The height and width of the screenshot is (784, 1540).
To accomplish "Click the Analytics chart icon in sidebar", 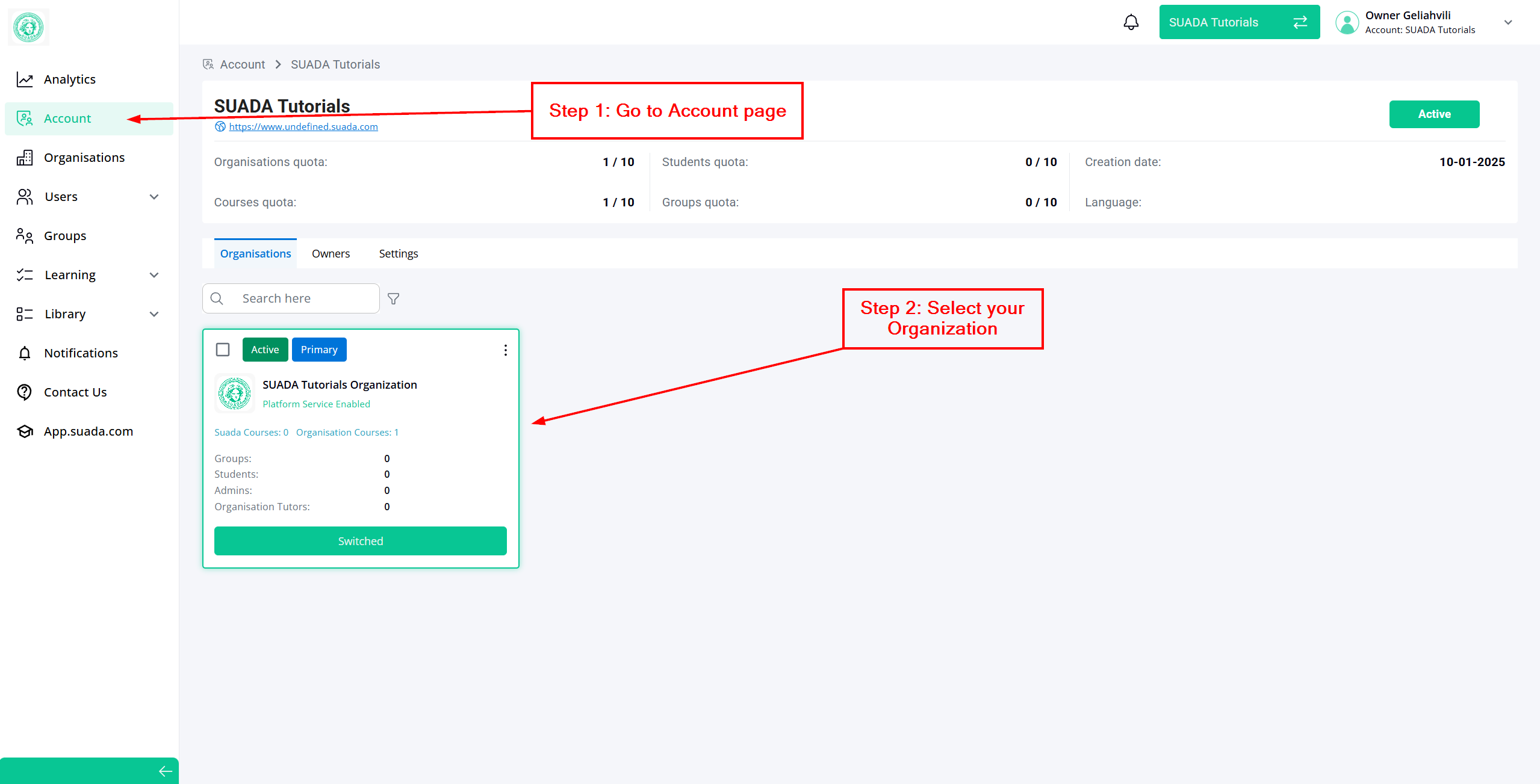I will (x=25, y=79).
